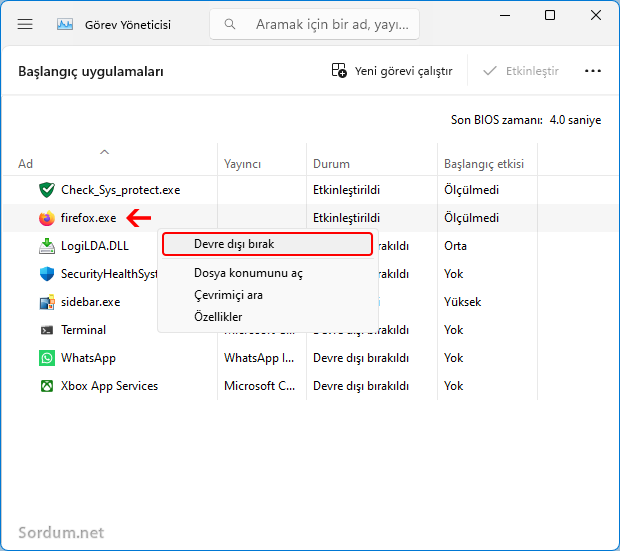Maximize the Görev Yöneticisi window
The height and width of the screenshot is (551, 620).
[550, 15]
